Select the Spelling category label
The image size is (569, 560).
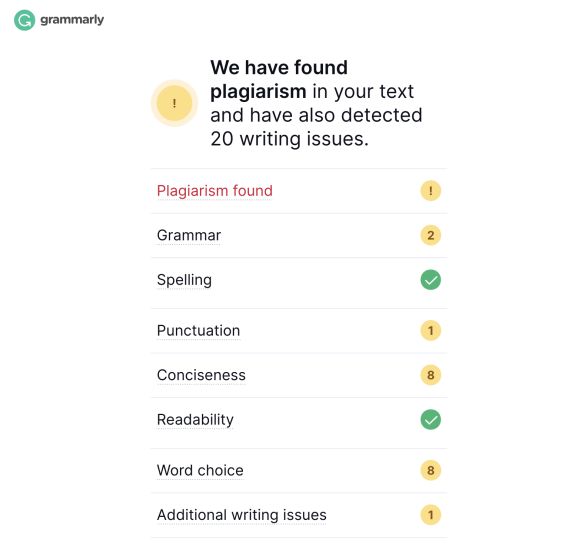click(x=184, y=280)
